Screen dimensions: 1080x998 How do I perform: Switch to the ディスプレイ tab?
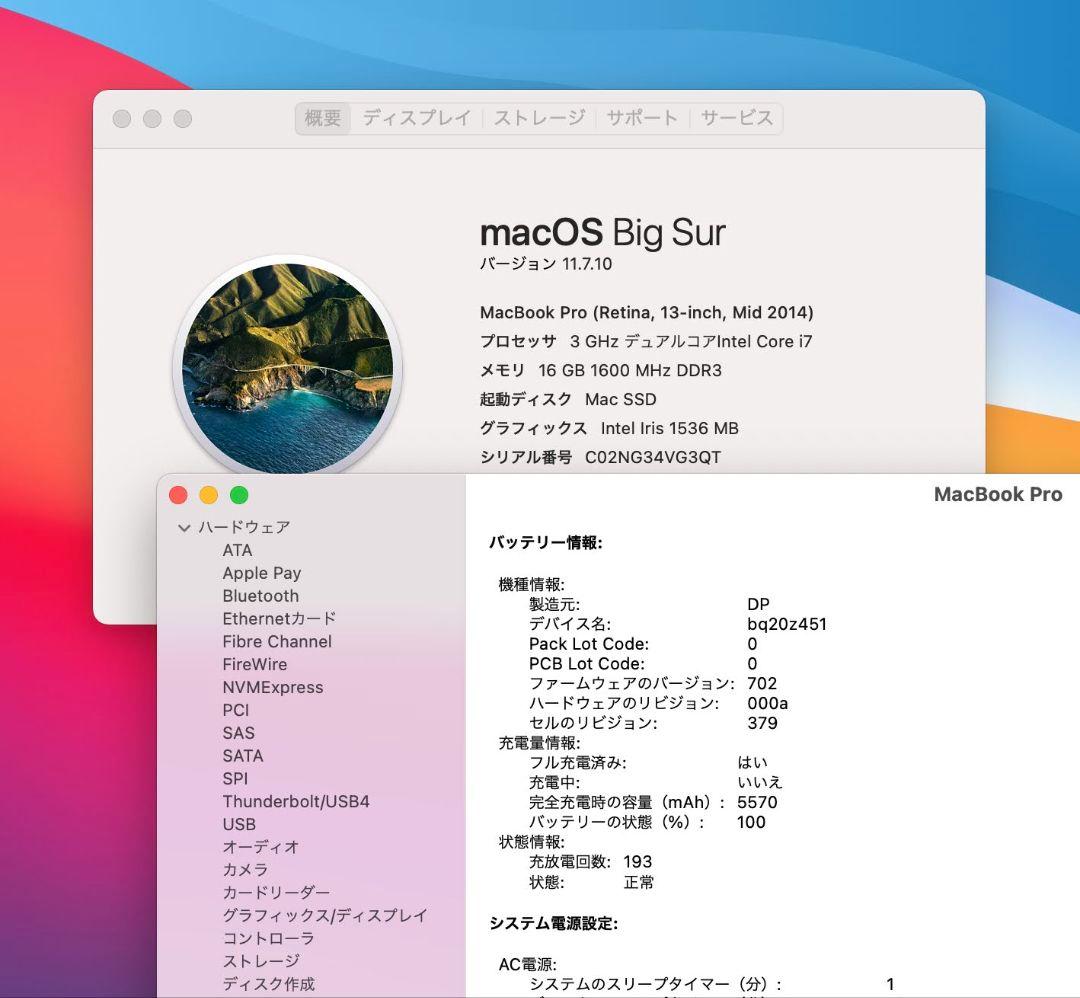click(416, 117)
